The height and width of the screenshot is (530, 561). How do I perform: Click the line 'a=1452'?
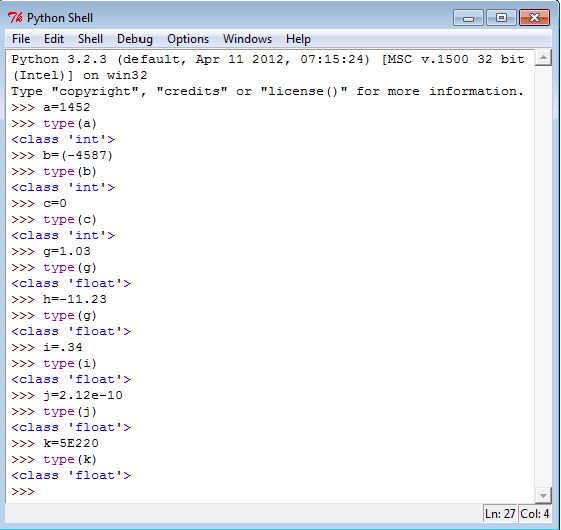coord(67,107)
